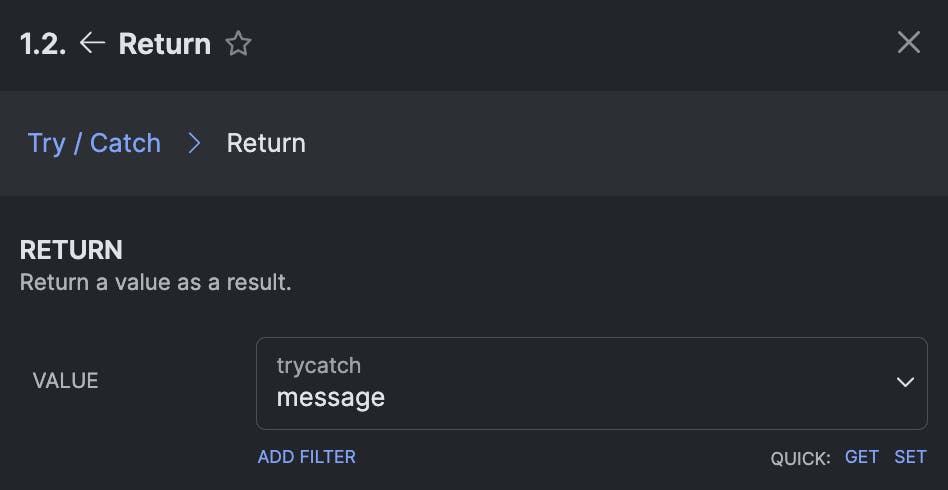
Task: Star the Return step as favorite
Action: [238, 43]
